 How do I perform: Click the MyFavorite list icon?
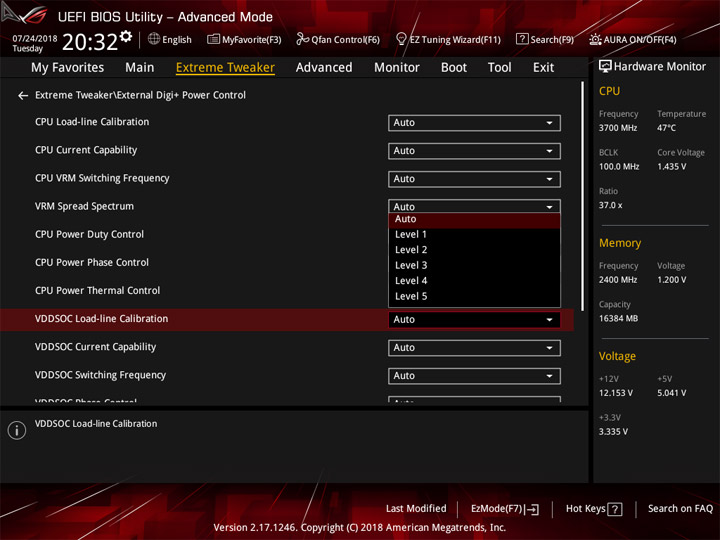tap(213, 39)
